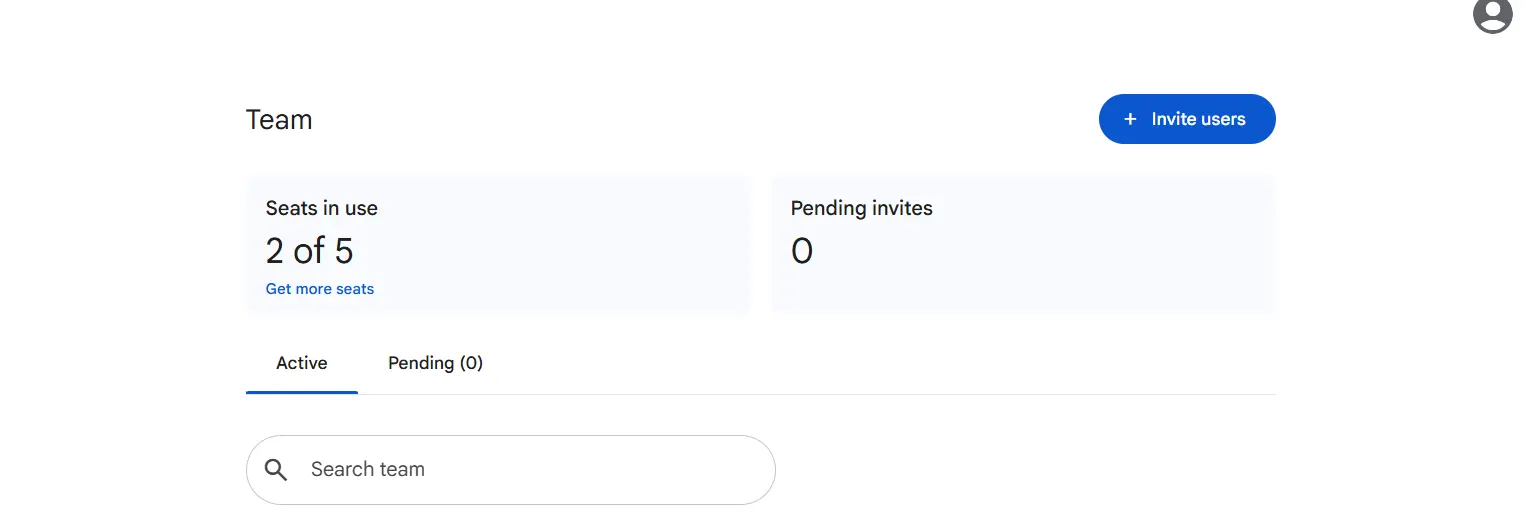The width and height of the screenshot is (1526, 524).
Task: Click the blue underline beneath Active tab
Action: [302, 392]
